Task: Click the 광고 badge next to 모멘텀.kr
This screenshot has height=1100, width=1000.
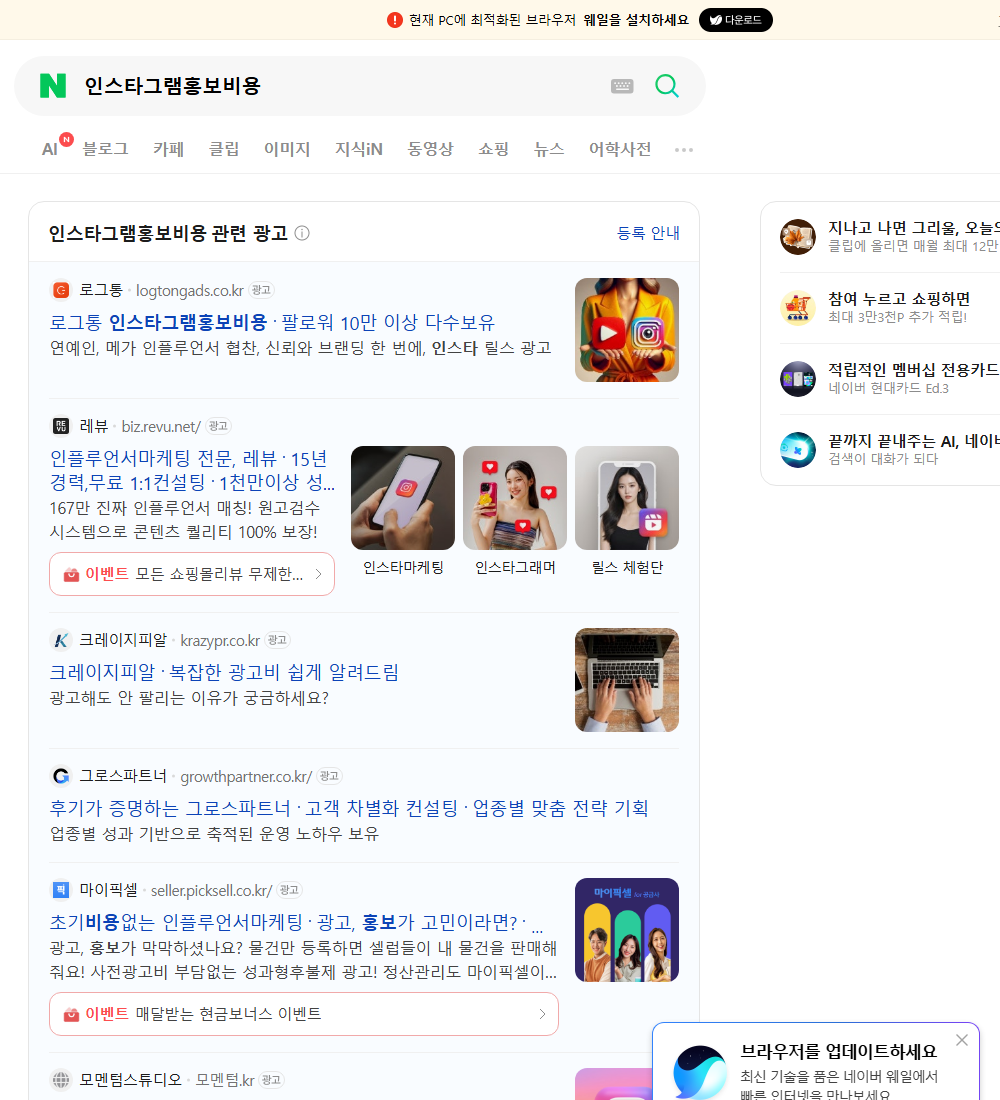Action: (272, 1080)
